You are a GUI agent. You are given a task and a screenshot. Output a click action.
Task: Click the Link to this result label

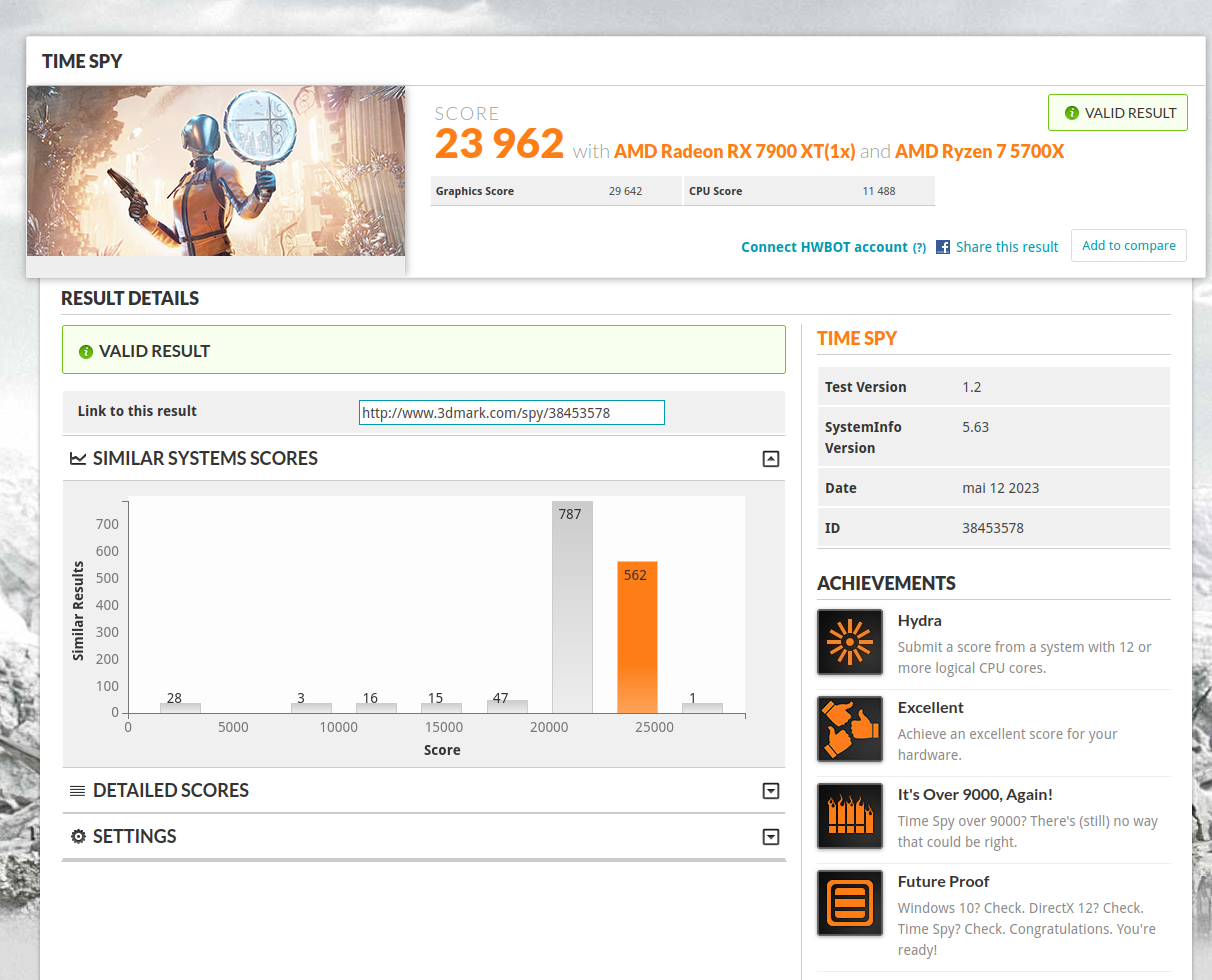(x=137, y=411)
